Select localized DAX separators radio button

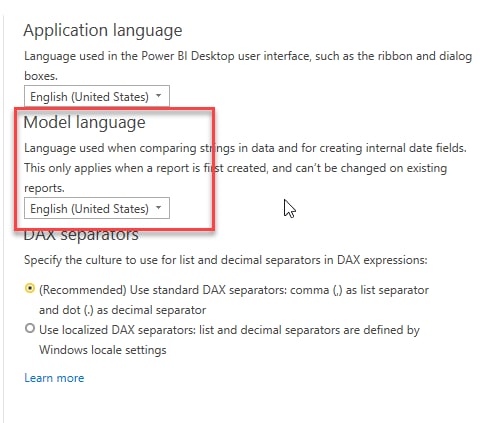pyautogui.click(x=30, y=329)
